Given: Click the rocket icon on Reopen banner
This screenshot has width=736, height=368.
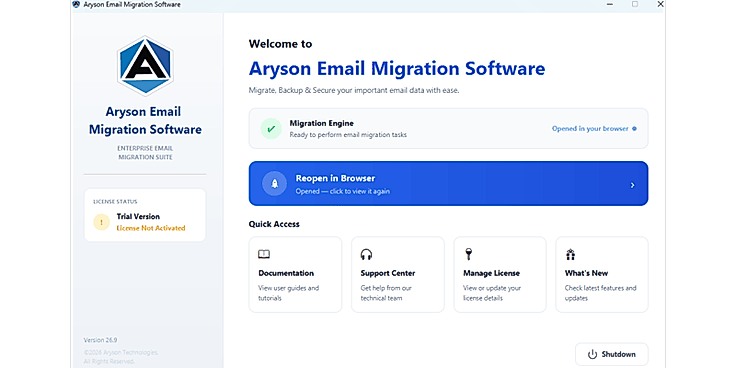Looking at the screenshot, I should pos(275,184).
